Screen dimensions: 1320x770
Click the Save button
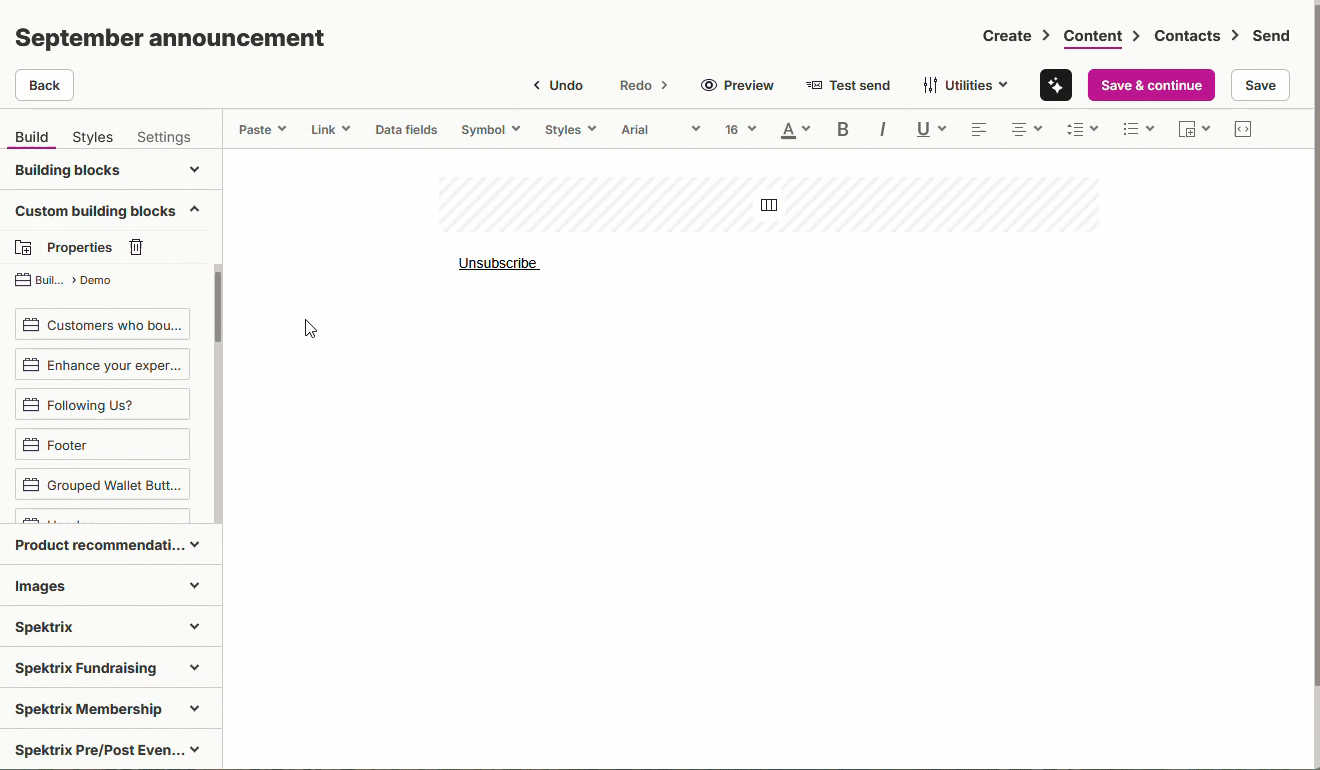coord(1260,85)
